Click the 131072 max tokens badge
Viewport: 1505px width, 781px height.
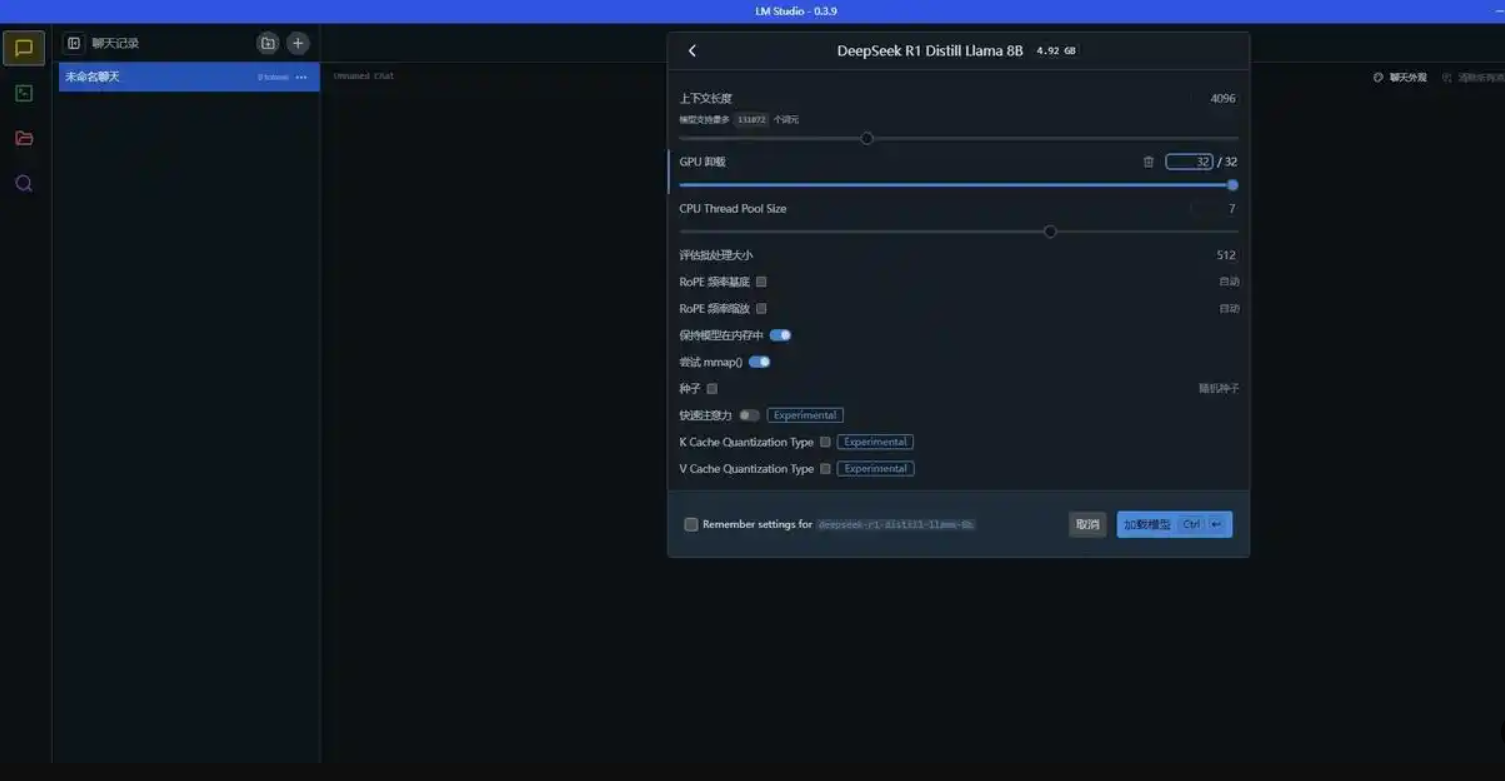751,120
